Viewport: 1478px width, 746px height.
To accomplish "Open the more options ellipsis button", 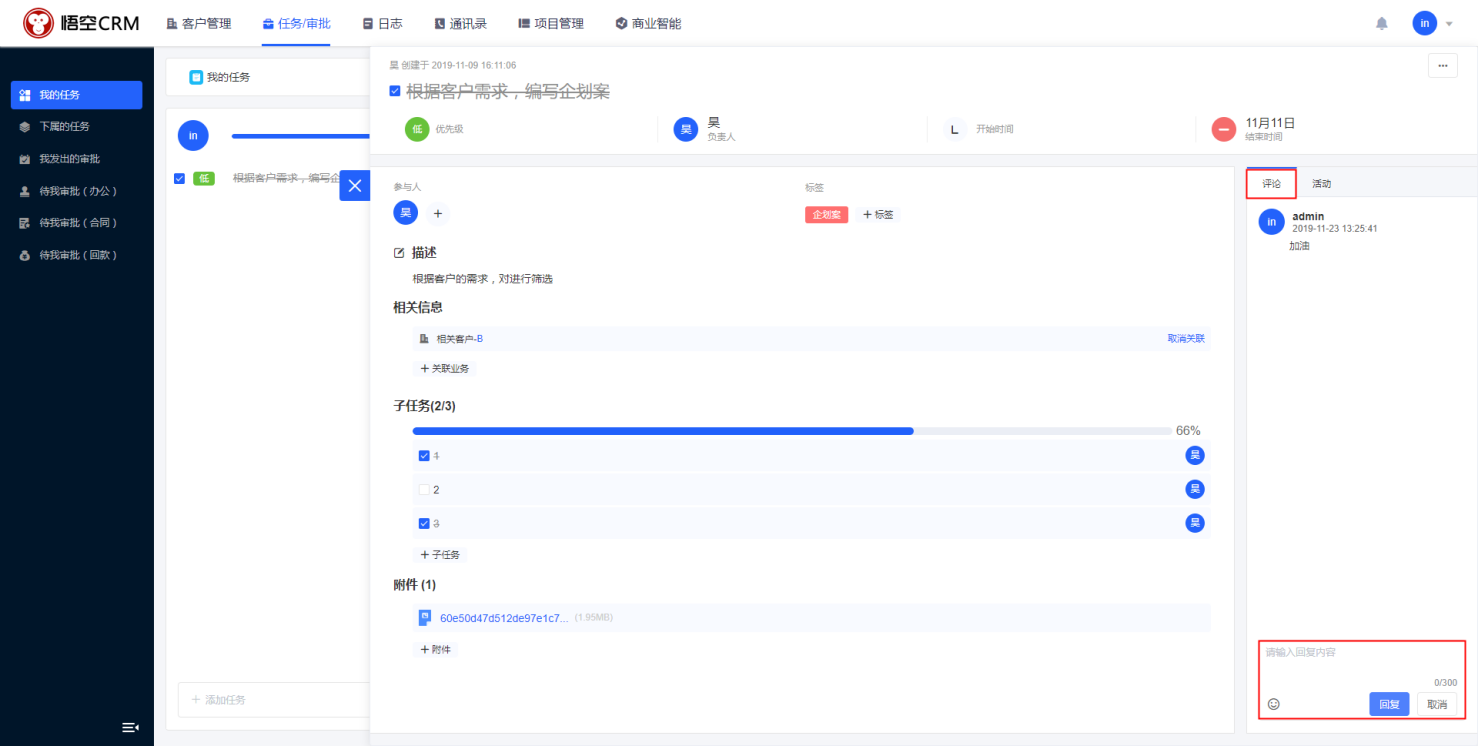I will [1441, 65].
